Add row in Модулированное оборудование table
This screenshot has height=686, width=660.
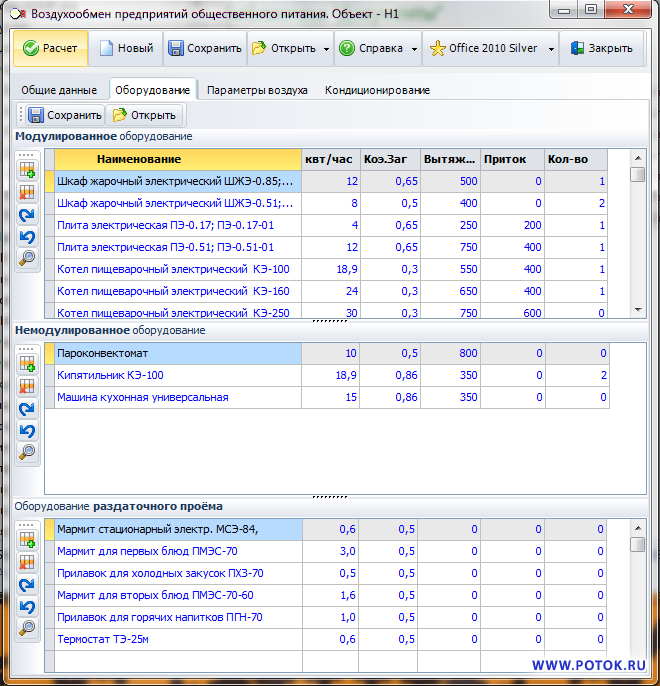pos(27,171)
